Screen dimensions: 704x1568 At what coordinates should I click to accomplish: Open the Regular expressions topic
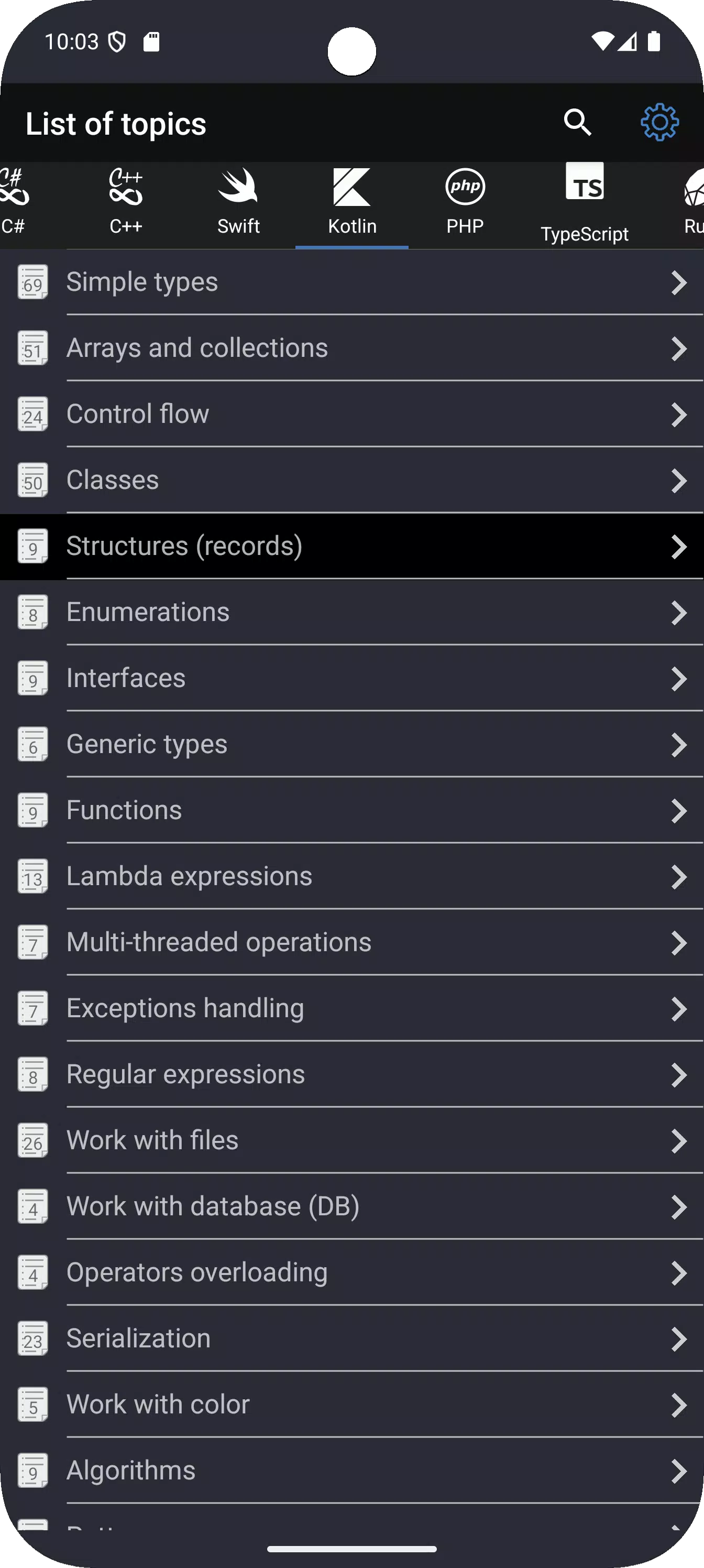coord(351,1074)
